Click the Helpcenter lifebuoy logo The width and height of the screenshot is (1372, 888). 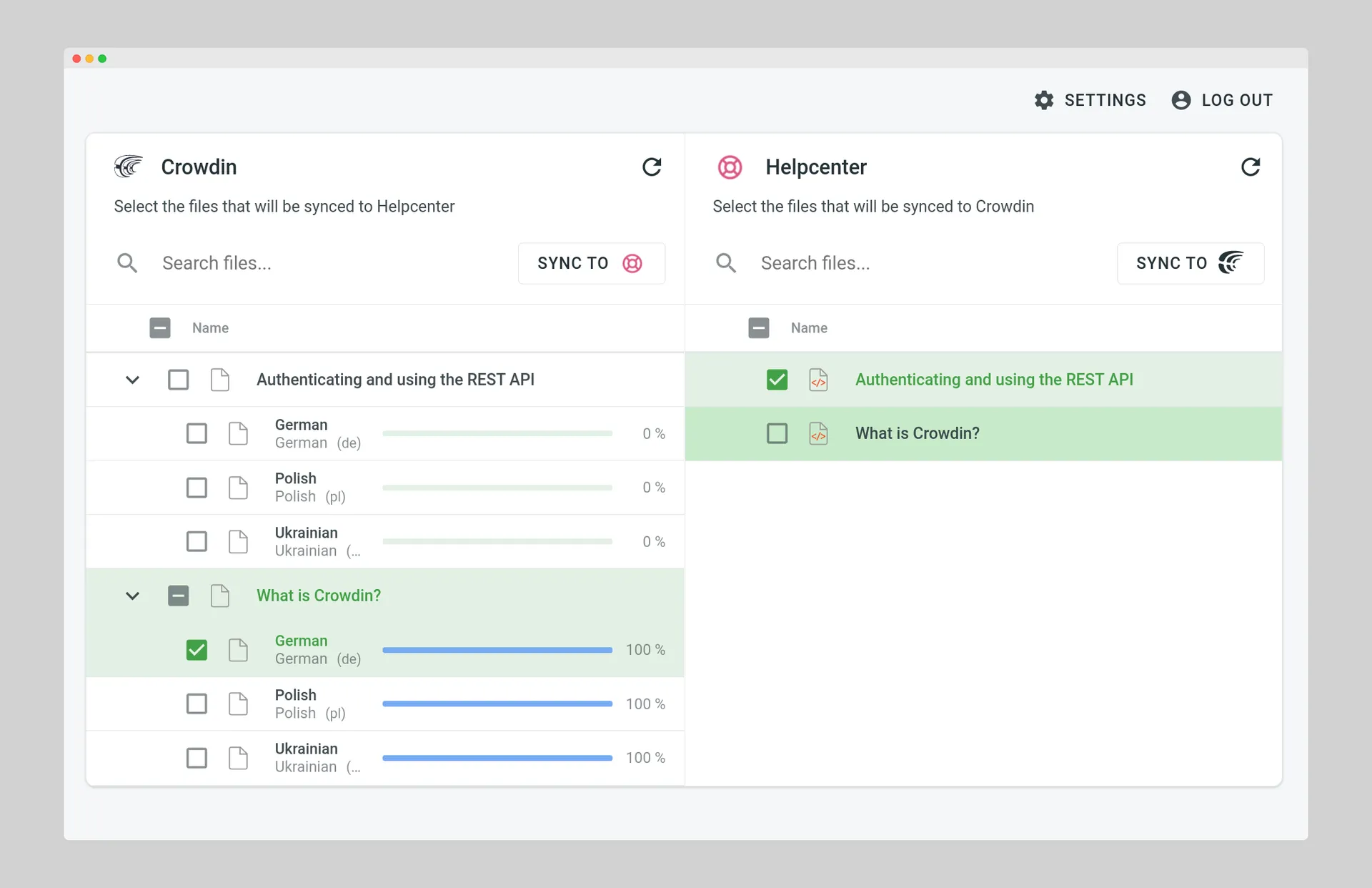pos(730,167)
